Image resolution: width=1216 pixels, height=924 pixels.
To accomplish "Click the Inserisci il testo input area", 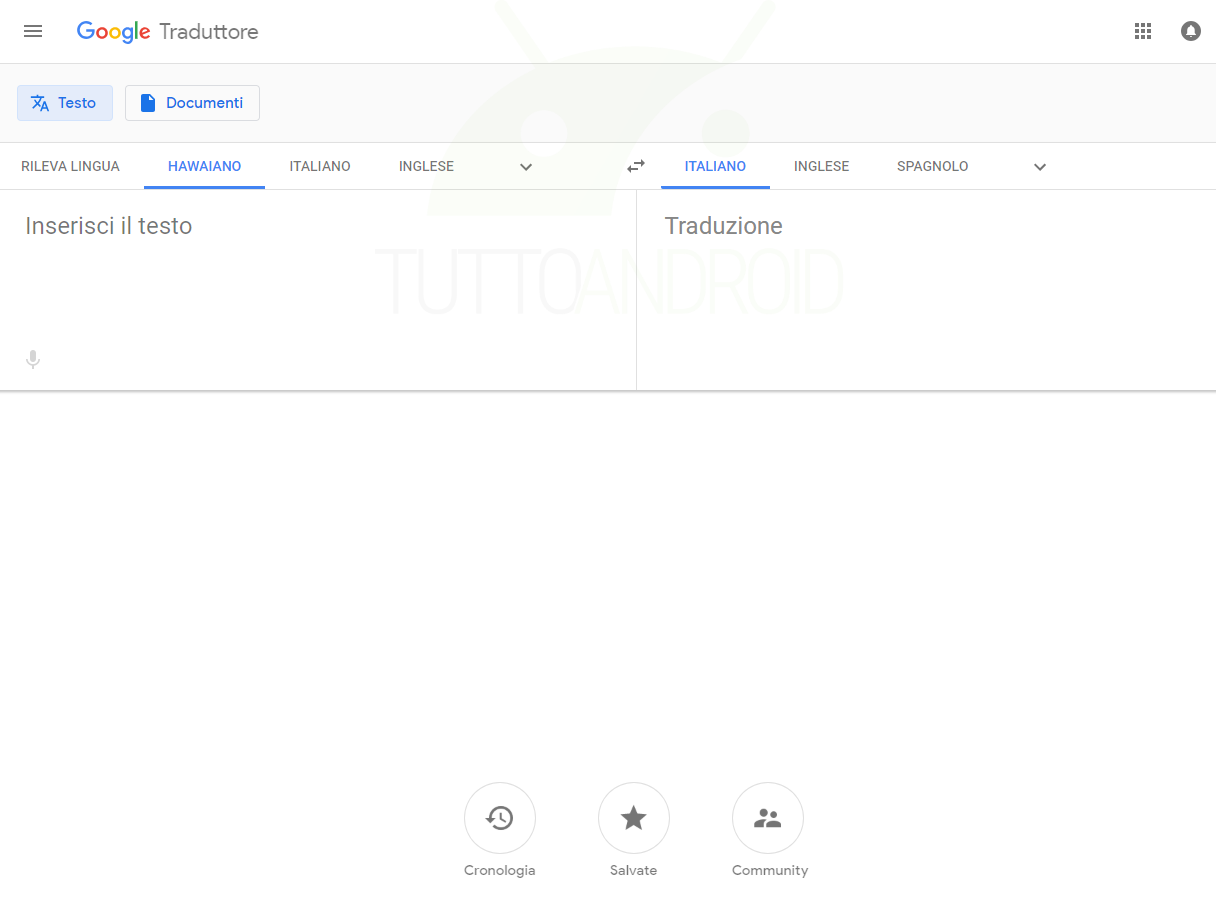I will [300, 260].
